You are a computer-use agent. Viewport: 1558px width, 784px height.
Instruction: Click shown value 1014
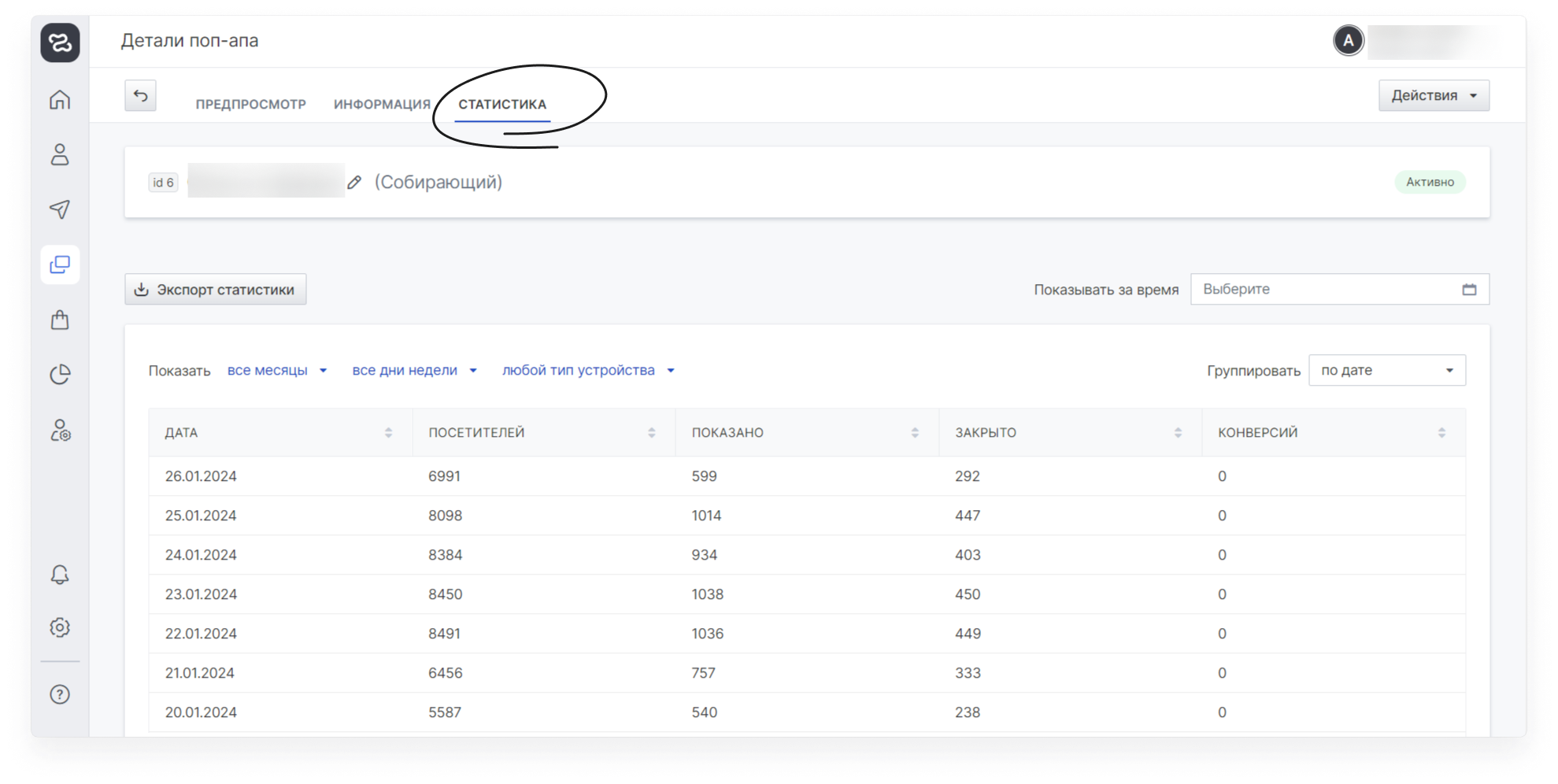706,516
